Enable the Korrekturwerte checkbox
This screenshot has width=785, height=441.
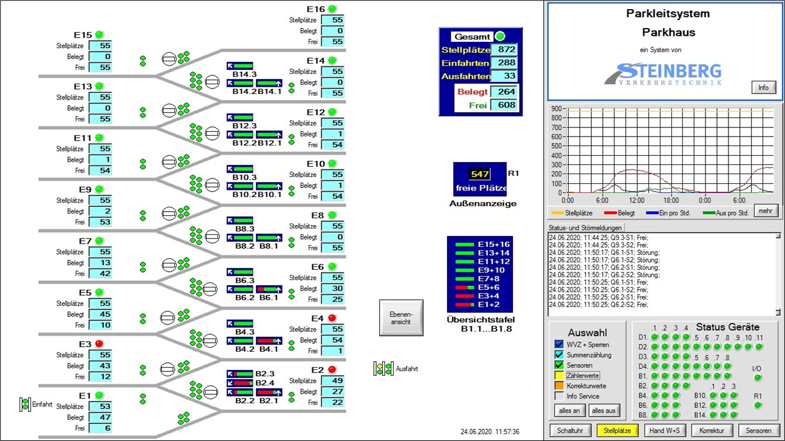point(559,385)
